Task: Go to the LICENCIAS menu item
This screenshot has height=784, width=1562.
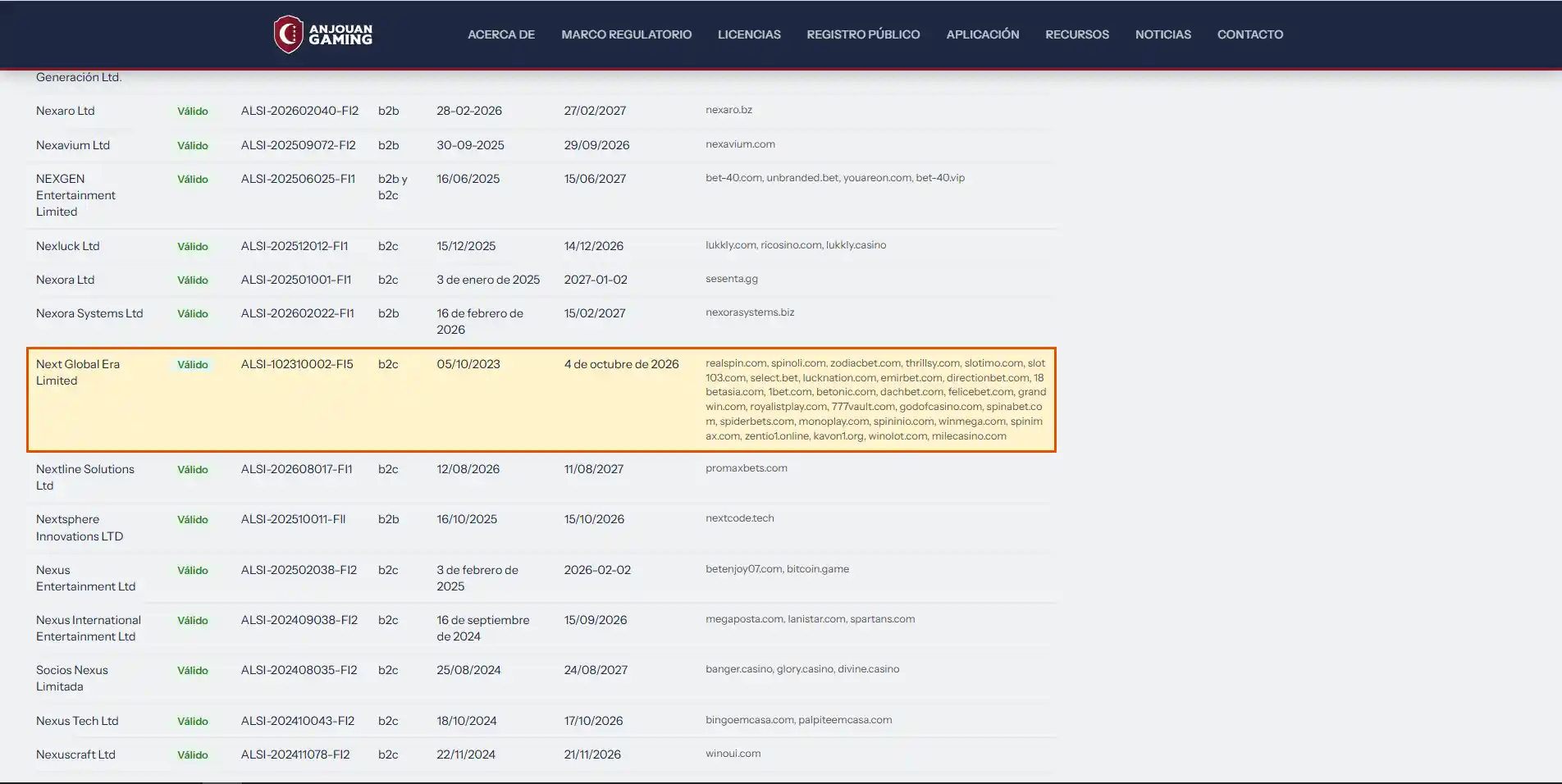Action: (x=749, y=34)
